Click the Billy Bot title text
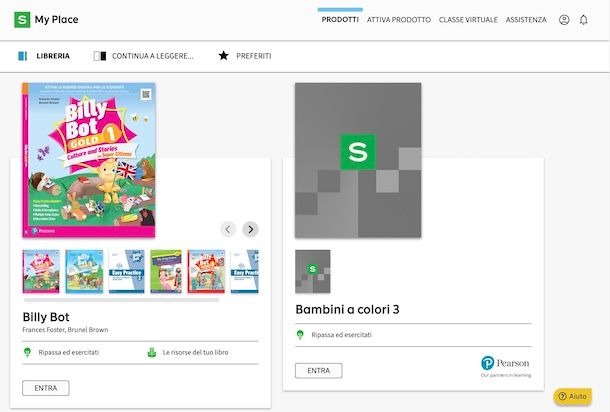This screenshot has height=412, width=610. tap(46, 317)
